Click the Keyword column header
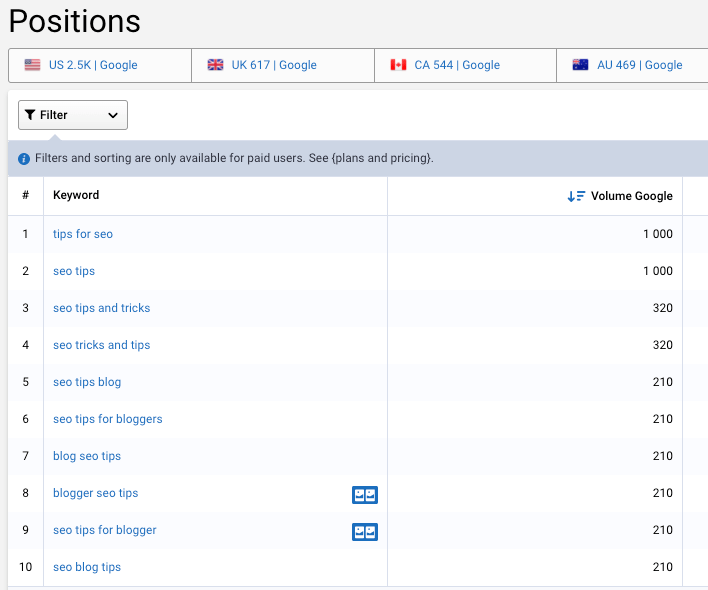708x590 pixels. point(76,195)
